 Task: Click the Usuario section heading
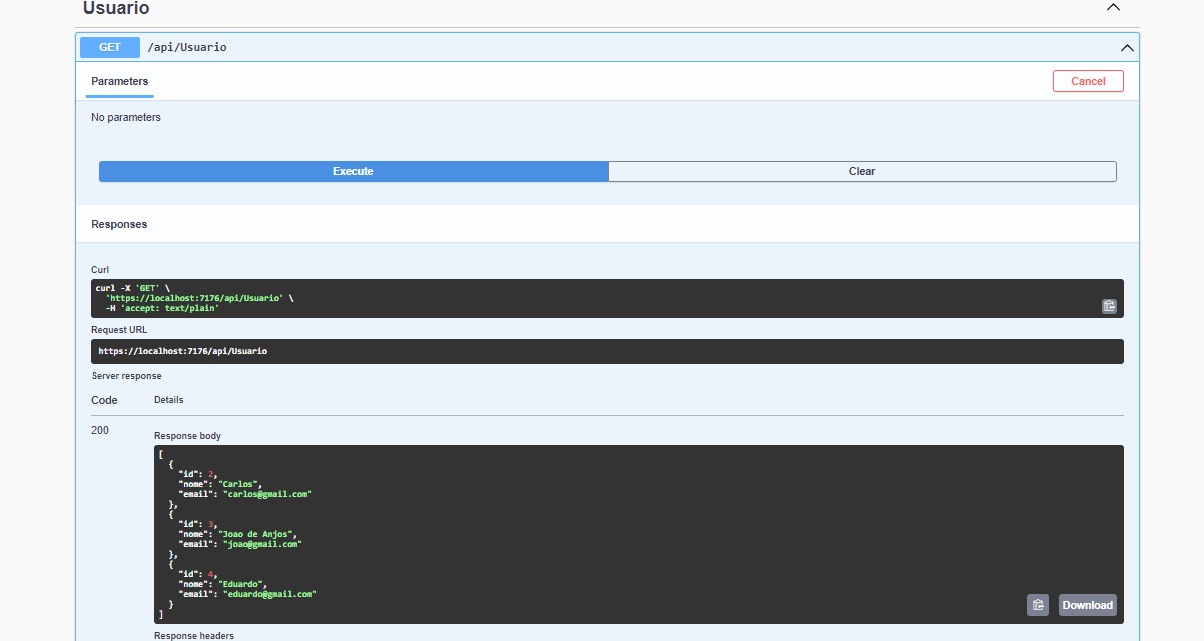(116, 8)
